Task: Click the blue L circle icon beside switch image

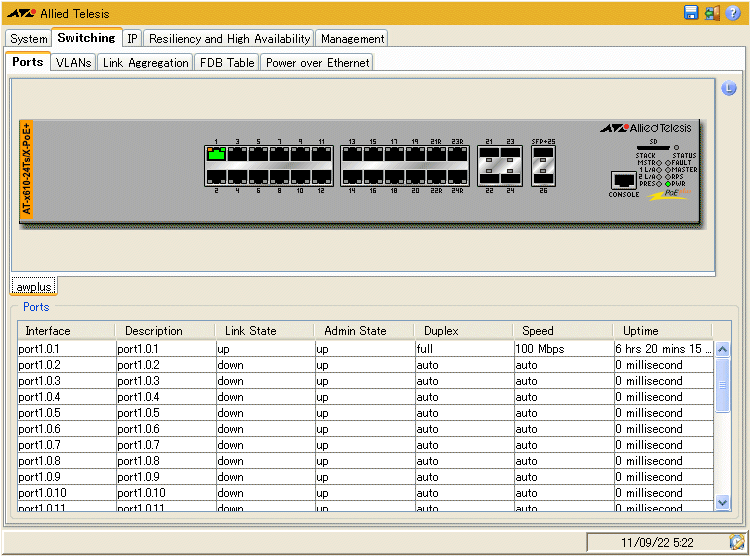Action: [x=728, y=88]
